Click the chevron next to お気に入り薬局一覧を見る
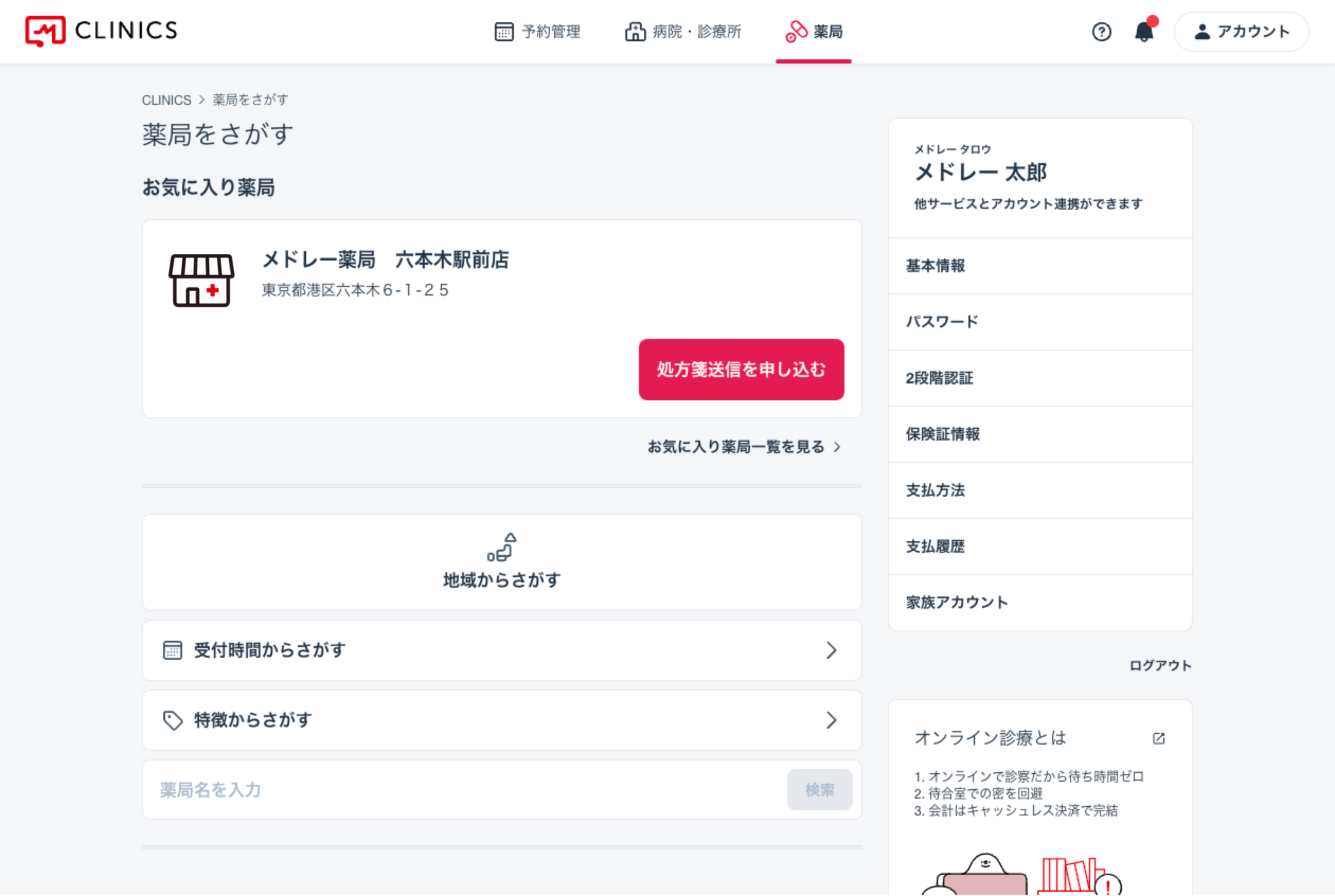Viewport: 1335px width, 896px height. (x=837, y=447)
